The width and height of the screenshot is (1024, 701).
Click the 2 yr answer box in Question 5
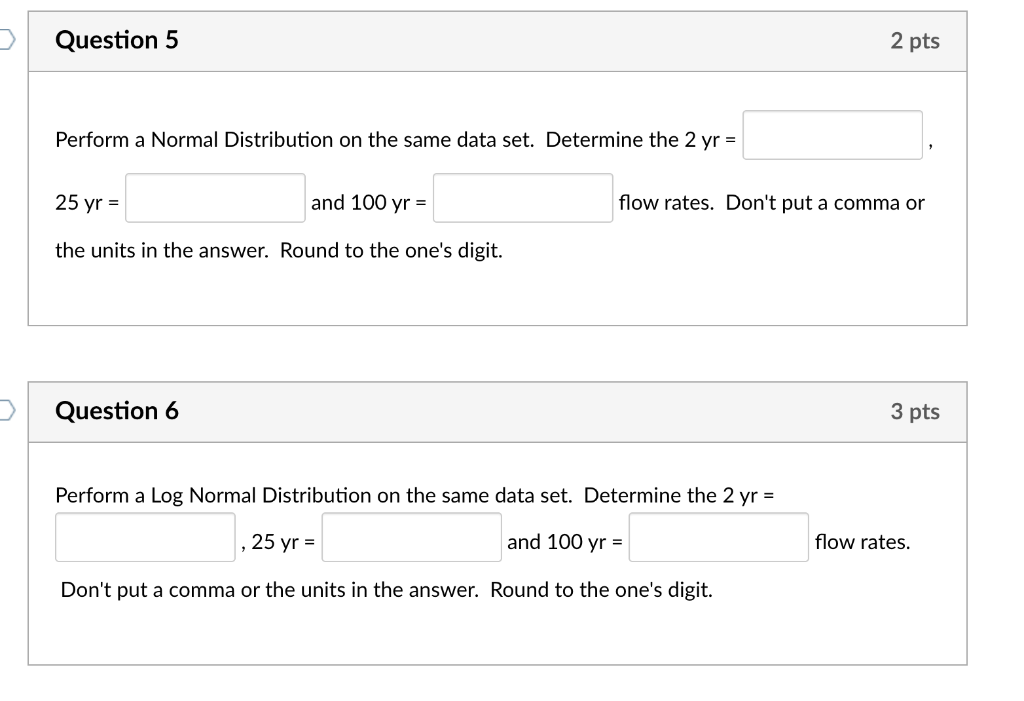[832, 134]
